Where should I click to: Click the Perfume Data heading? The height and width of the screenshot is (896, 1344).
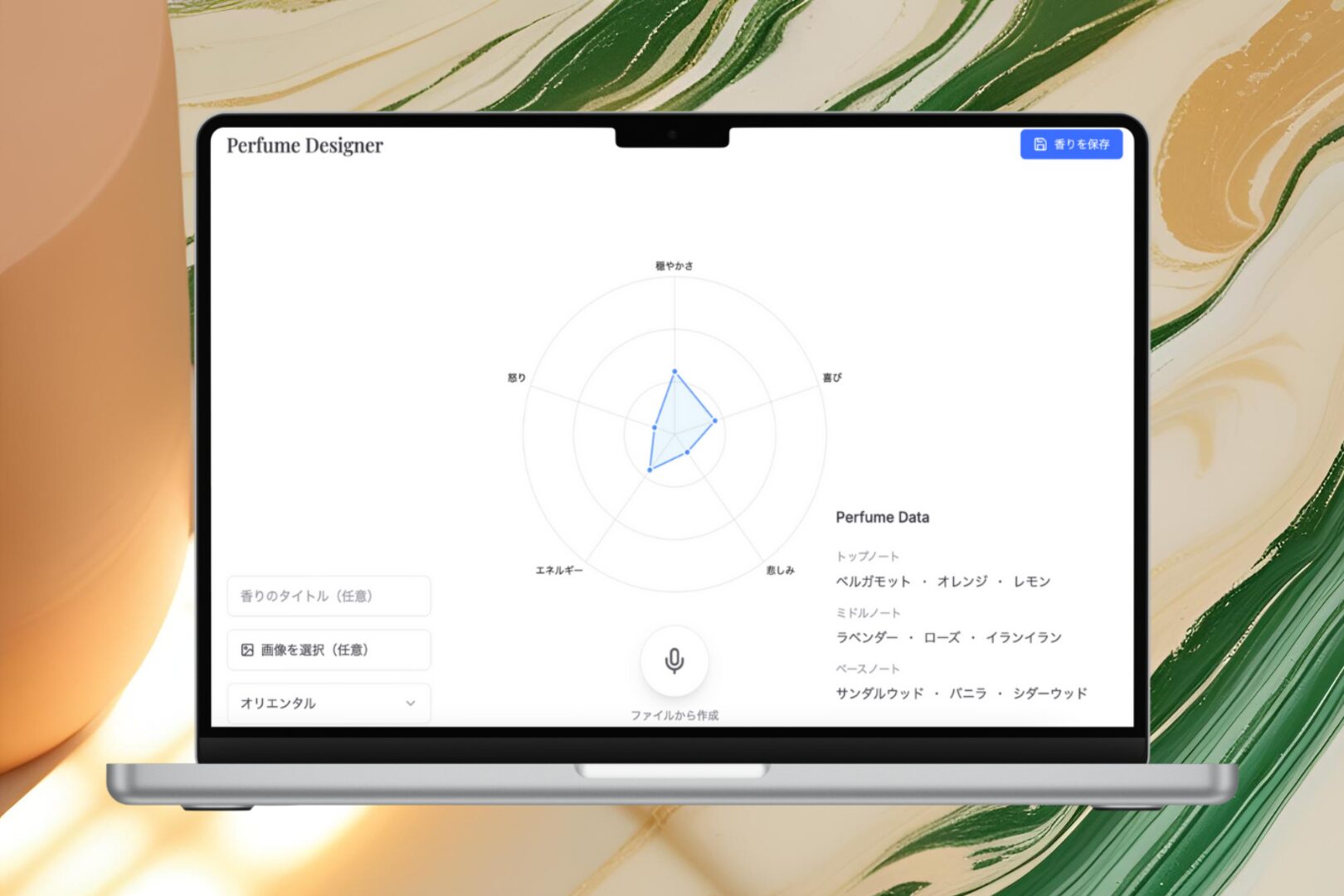point(882,517)
